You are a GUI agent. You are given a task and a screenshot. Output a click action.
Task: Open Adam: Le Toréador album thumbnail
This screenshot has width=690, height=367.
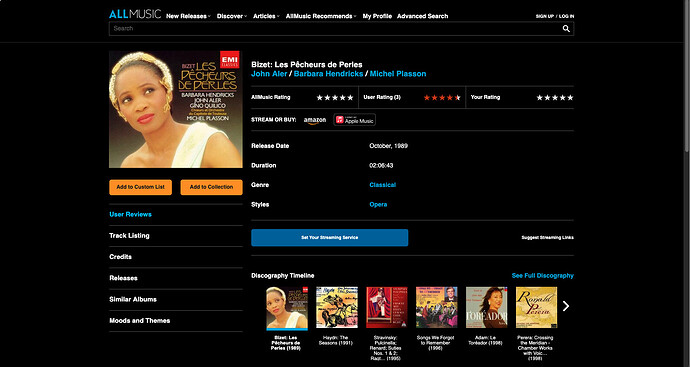click(x=486, y=308)
